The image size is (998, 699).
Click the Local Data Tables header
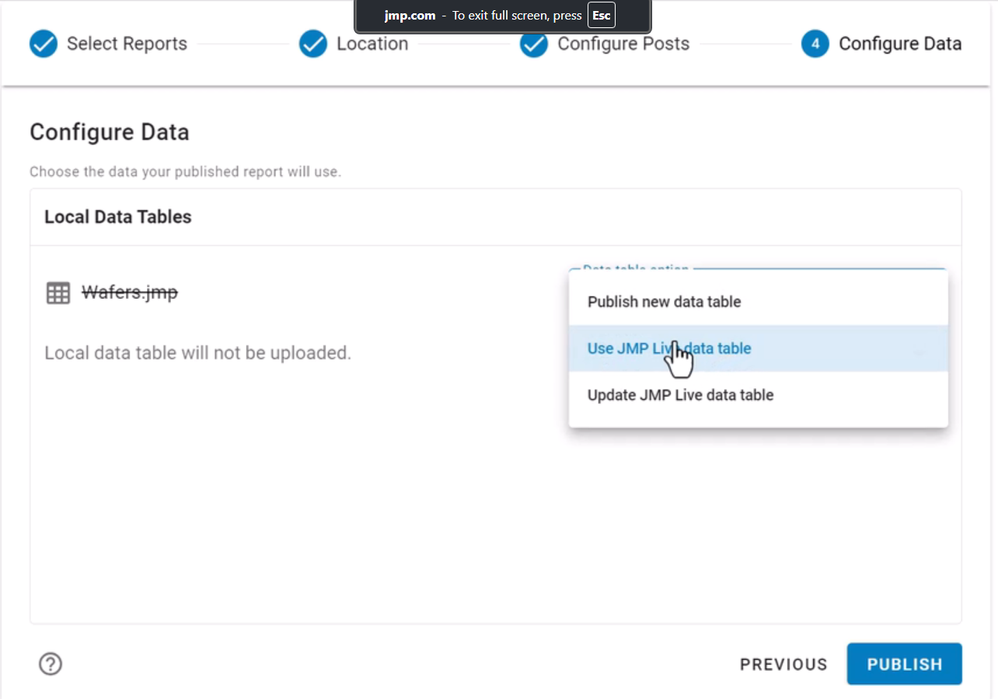118,217
